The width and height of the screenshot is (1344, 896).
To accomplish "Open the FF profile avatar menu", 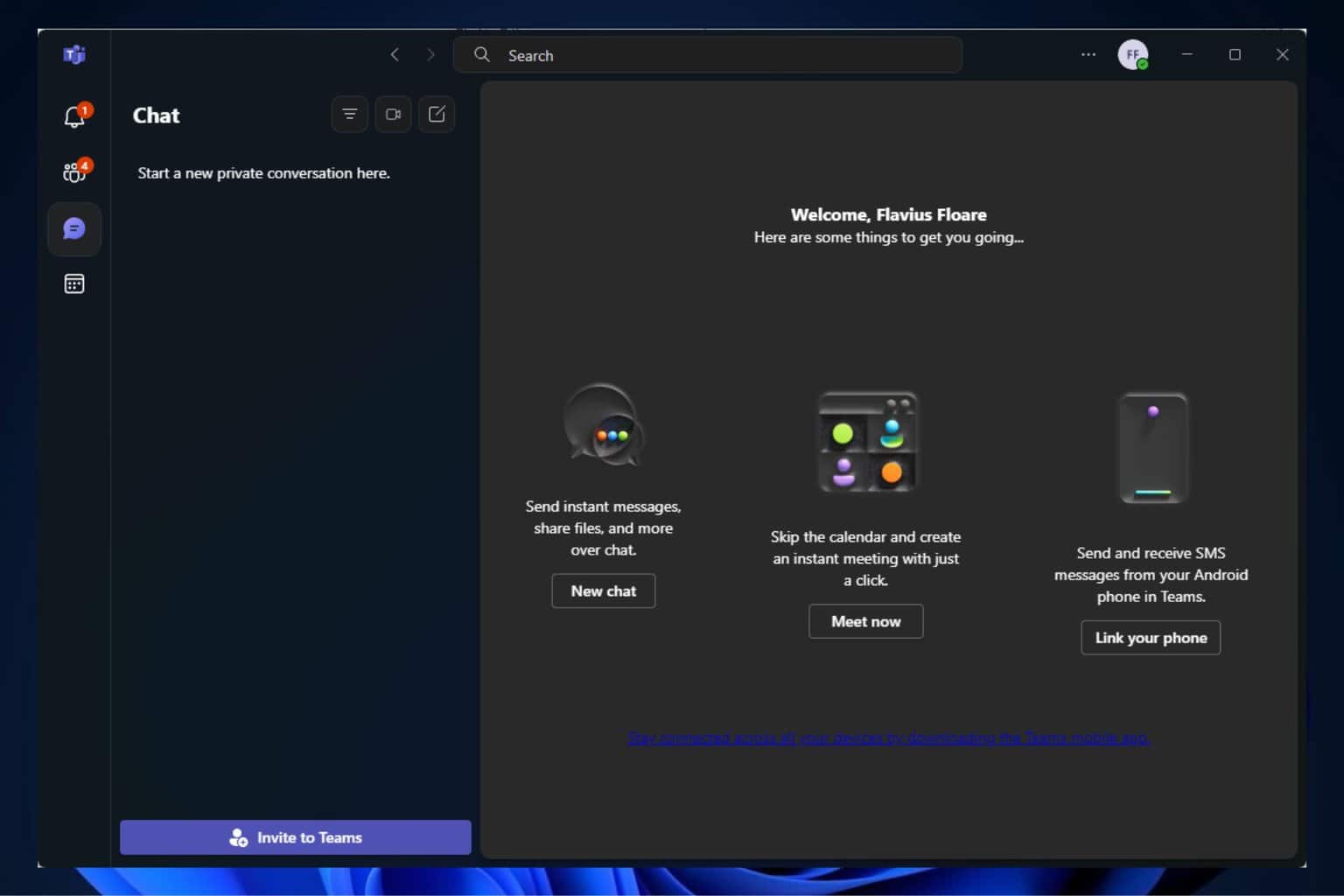I will pos(1133,54).
